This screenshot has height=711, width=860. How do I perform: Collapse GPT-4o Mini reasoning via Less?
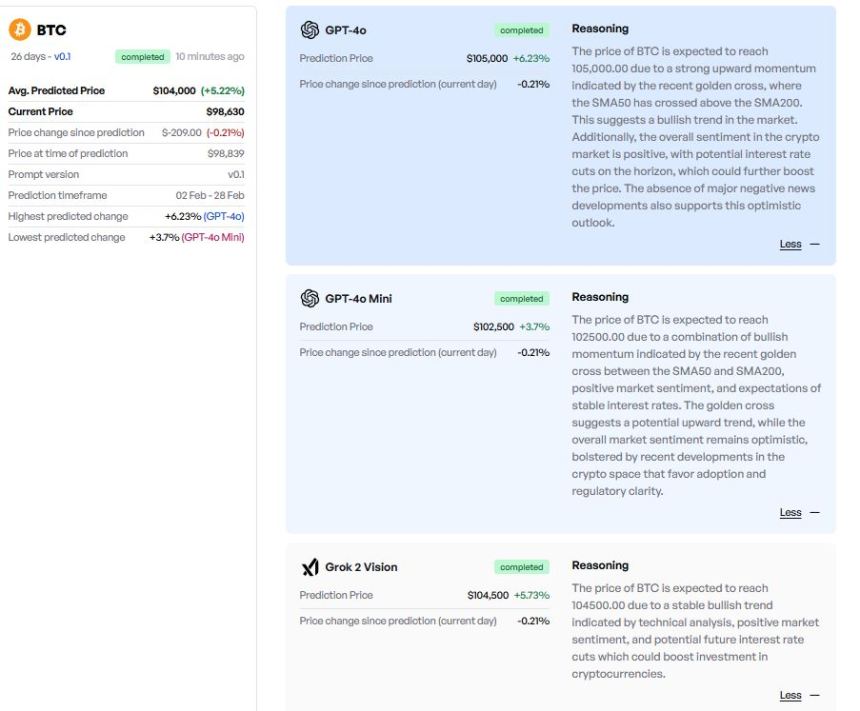(790, 512)
